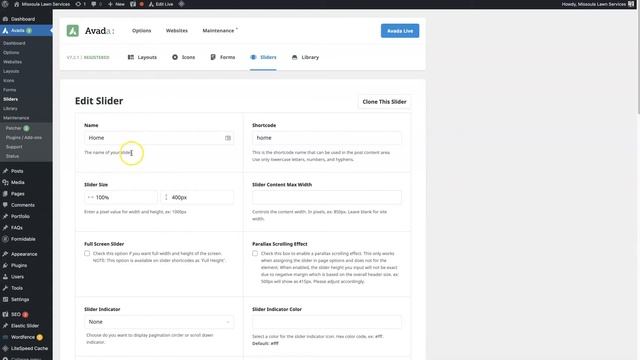Switch to the Icons tab

coord(183,57)
